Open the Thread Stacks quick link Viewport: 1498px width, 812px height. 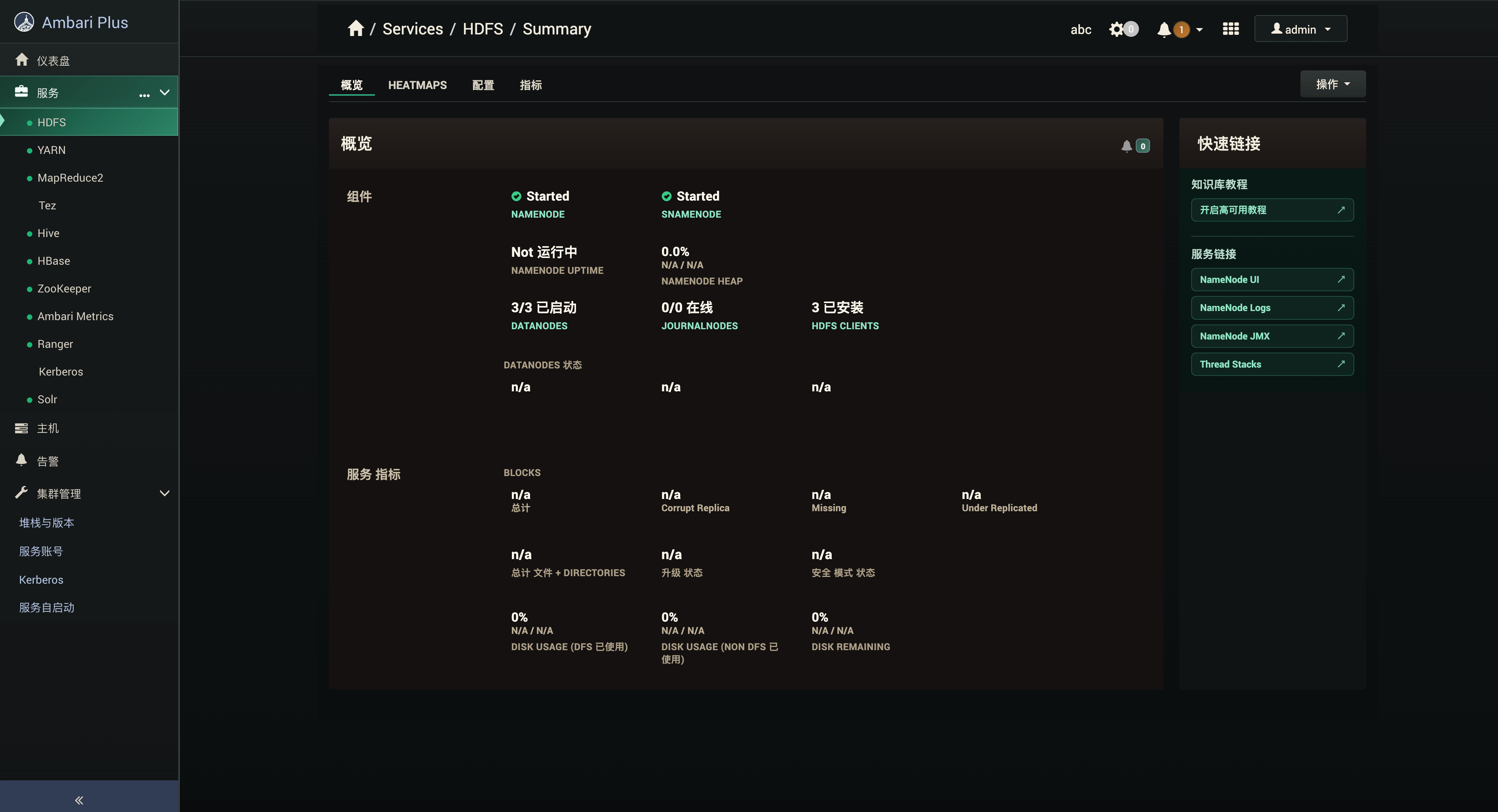[1272, 364]
